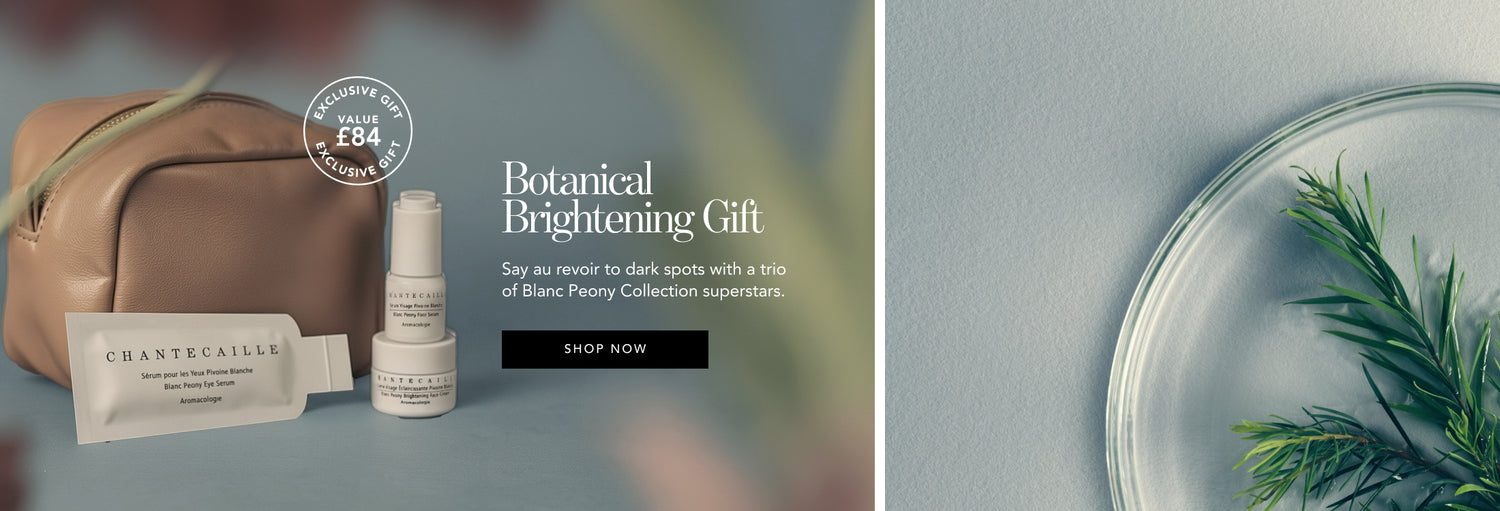The width and height of the screenshot is (1500, 511).
Task: Click the grey textured paper in right banner
Action: pos(1000,250)
